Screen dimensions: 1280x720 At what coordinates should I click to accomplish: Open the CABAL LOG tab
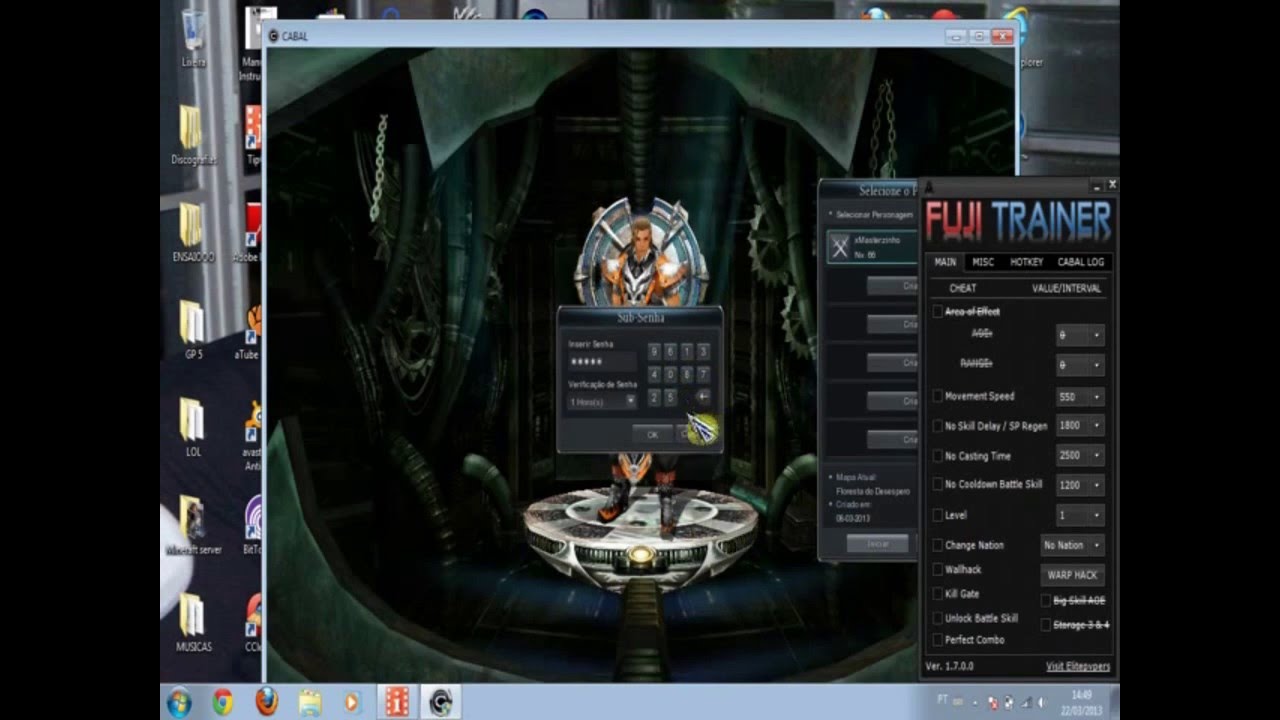(1080, 262)
